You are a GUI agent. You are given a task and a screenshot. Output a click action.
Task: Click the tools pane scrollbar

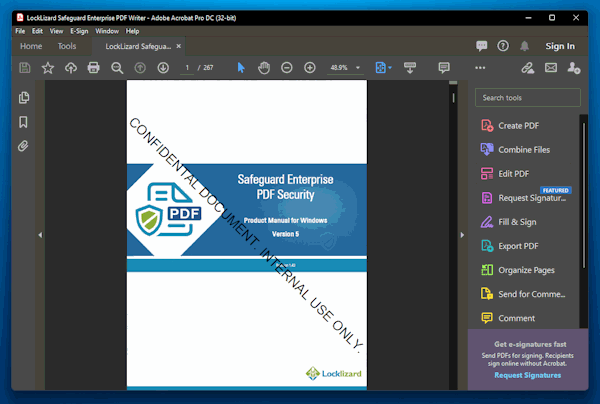tap(584, 195)
